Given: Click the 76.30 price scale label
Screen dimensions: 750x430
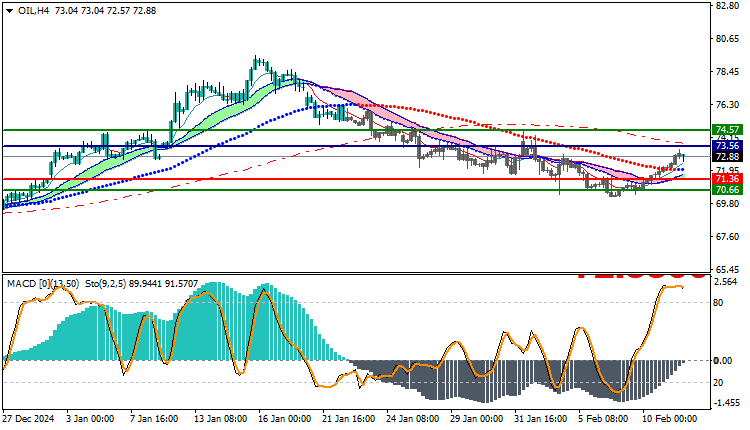Looking at the screenshot, I should coord(728,105).
